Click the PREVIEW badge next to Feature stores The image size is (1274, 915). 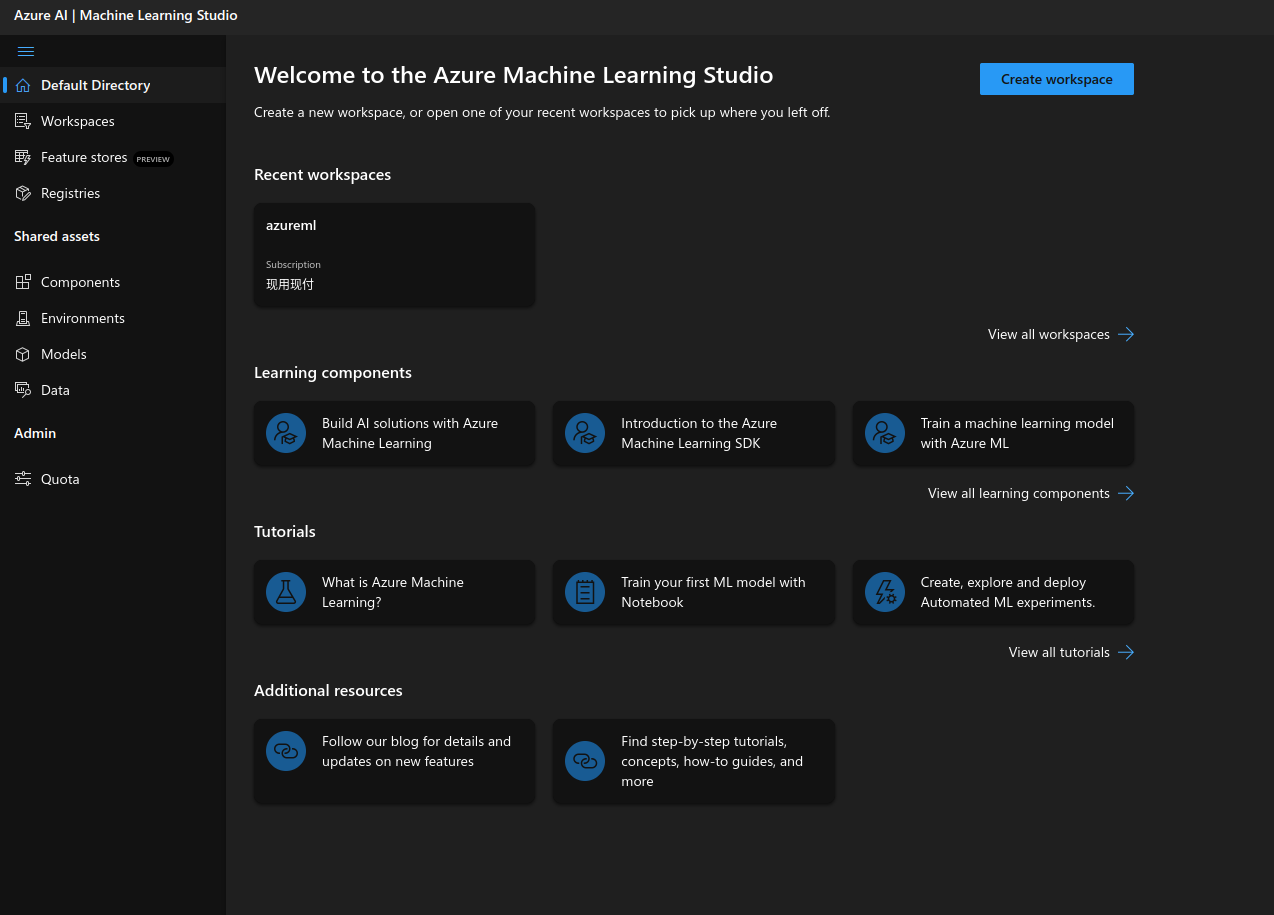coord(153,159)
